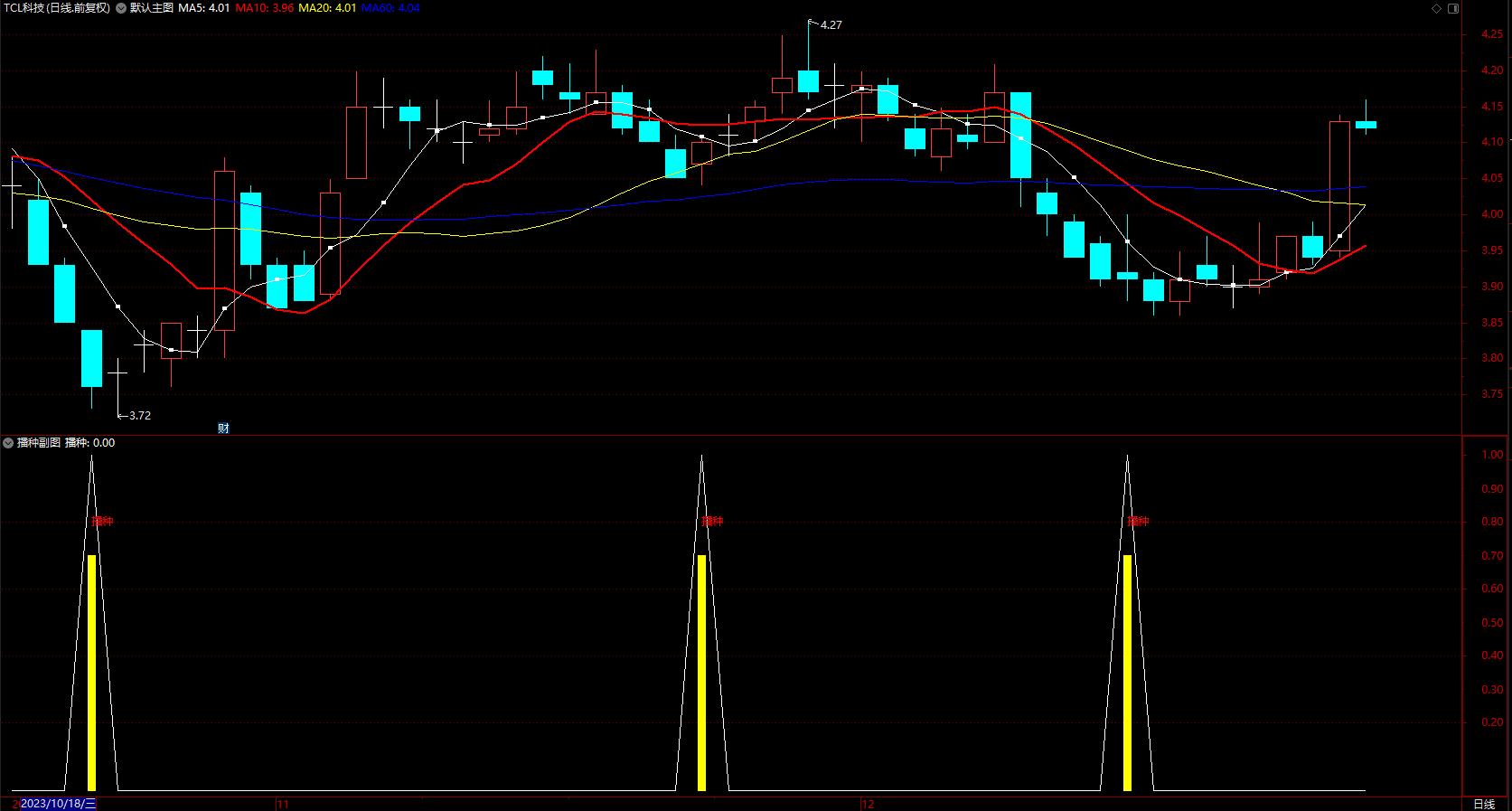
Task: Click the third 播种 signal yellow bar
Action: pyautogui.click(x=1127, y=673)
